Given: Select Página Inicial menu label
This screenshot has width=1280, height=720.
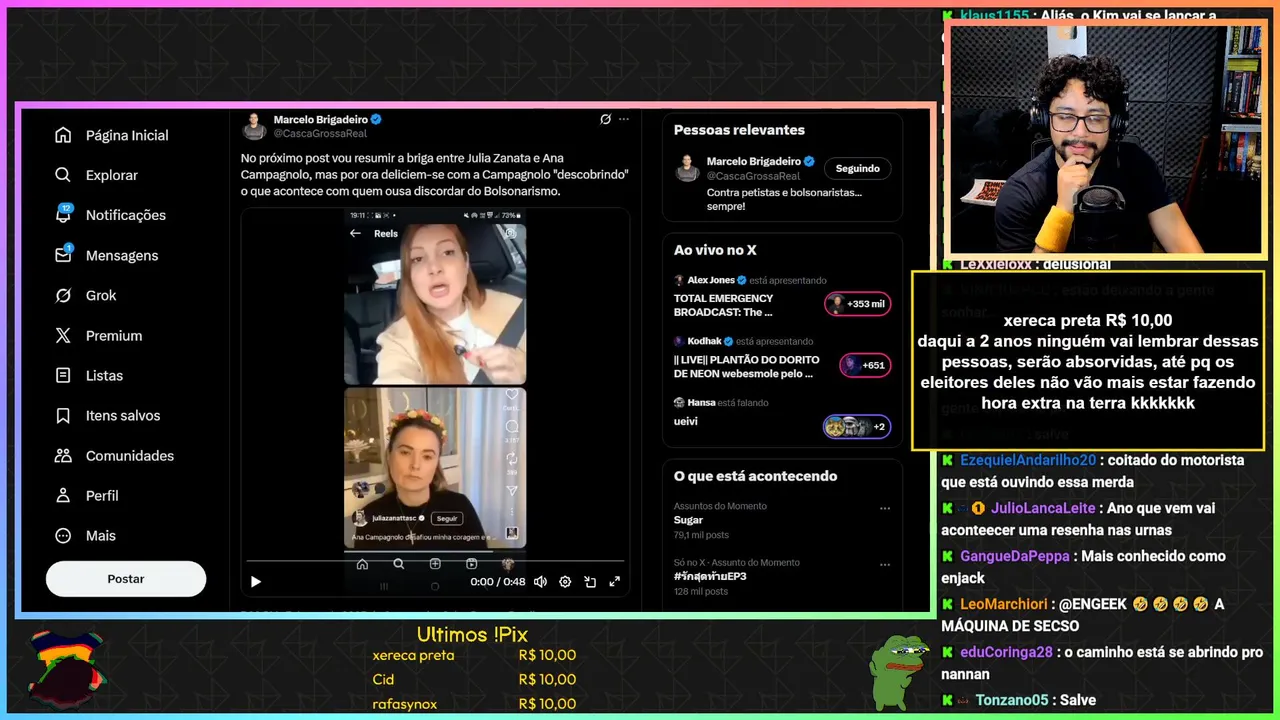Looking at the screenshot, I should coord(127,135).
